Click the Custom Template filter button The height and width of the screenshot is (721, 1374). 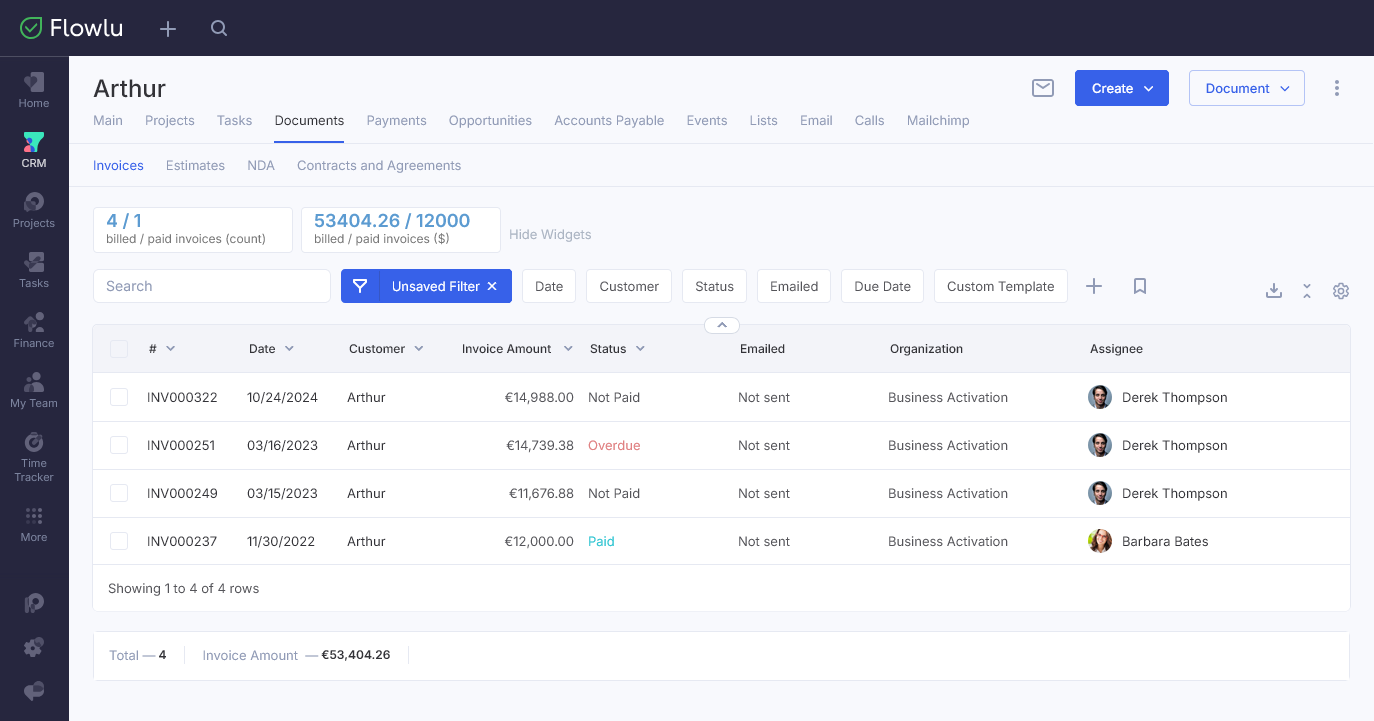pyautogui.click(x=1001, y=286)
